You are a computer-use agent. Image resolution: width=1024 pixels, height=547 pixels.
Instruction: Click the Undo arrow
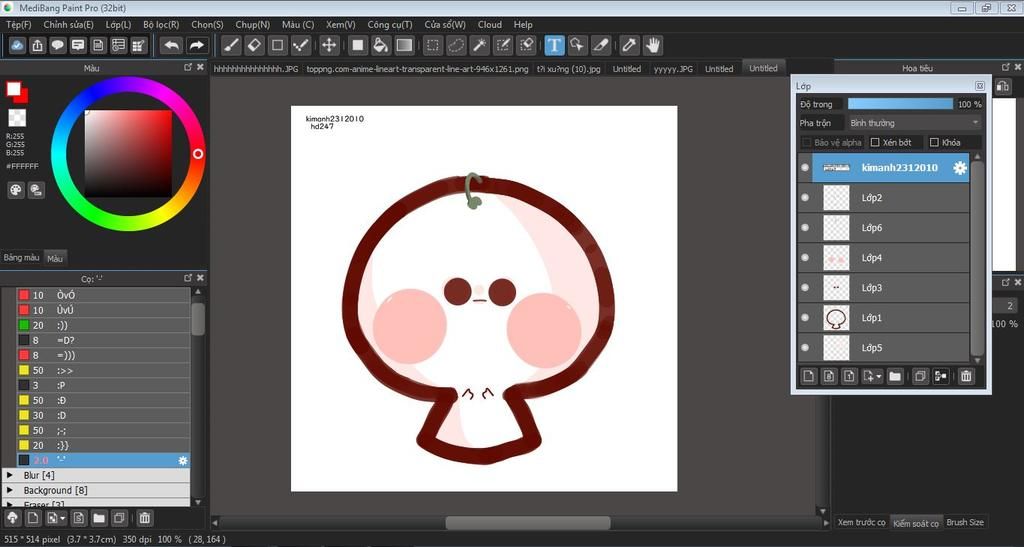point(172,45)
